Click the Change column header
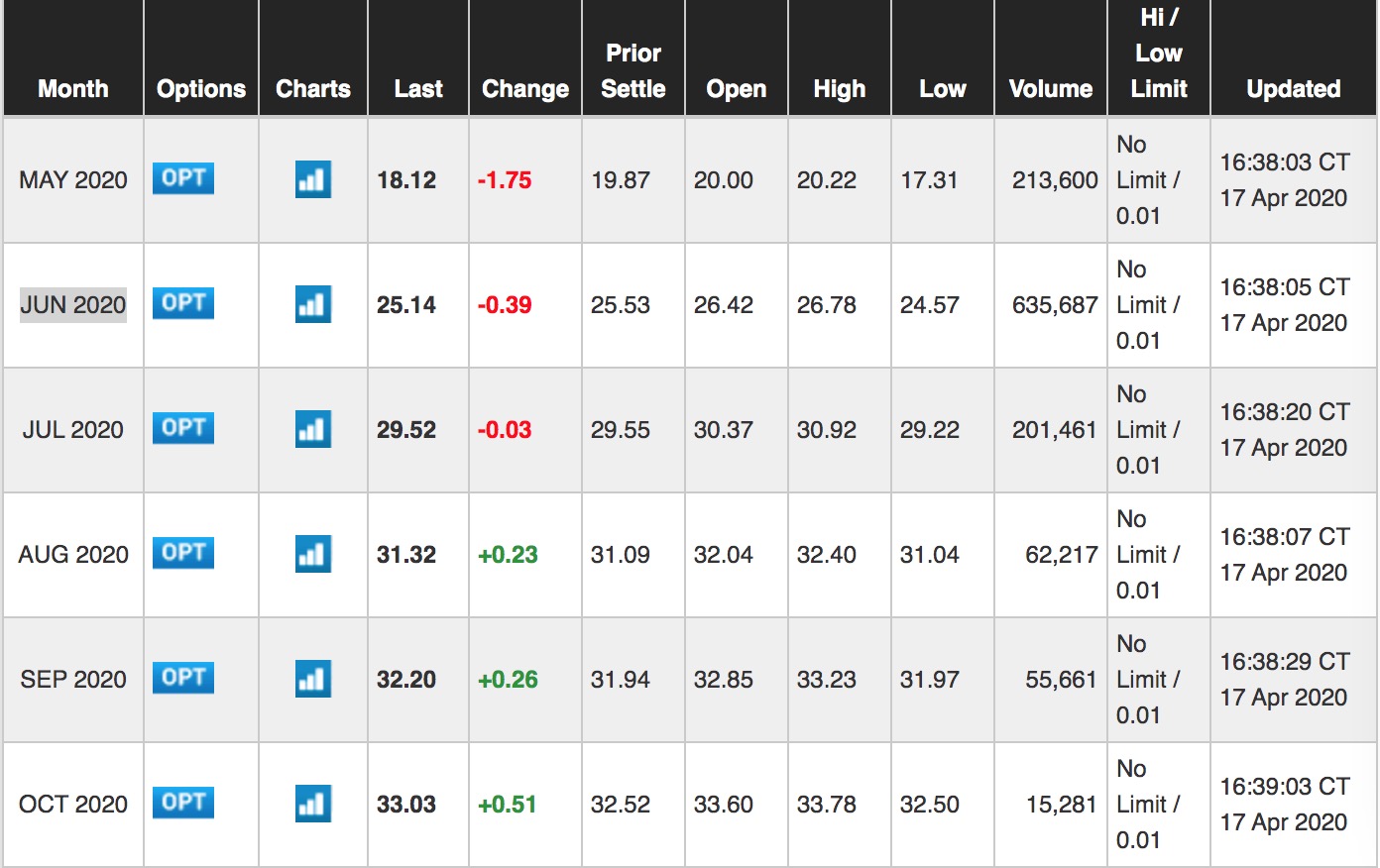1380x868 pixels. (524, 88)
